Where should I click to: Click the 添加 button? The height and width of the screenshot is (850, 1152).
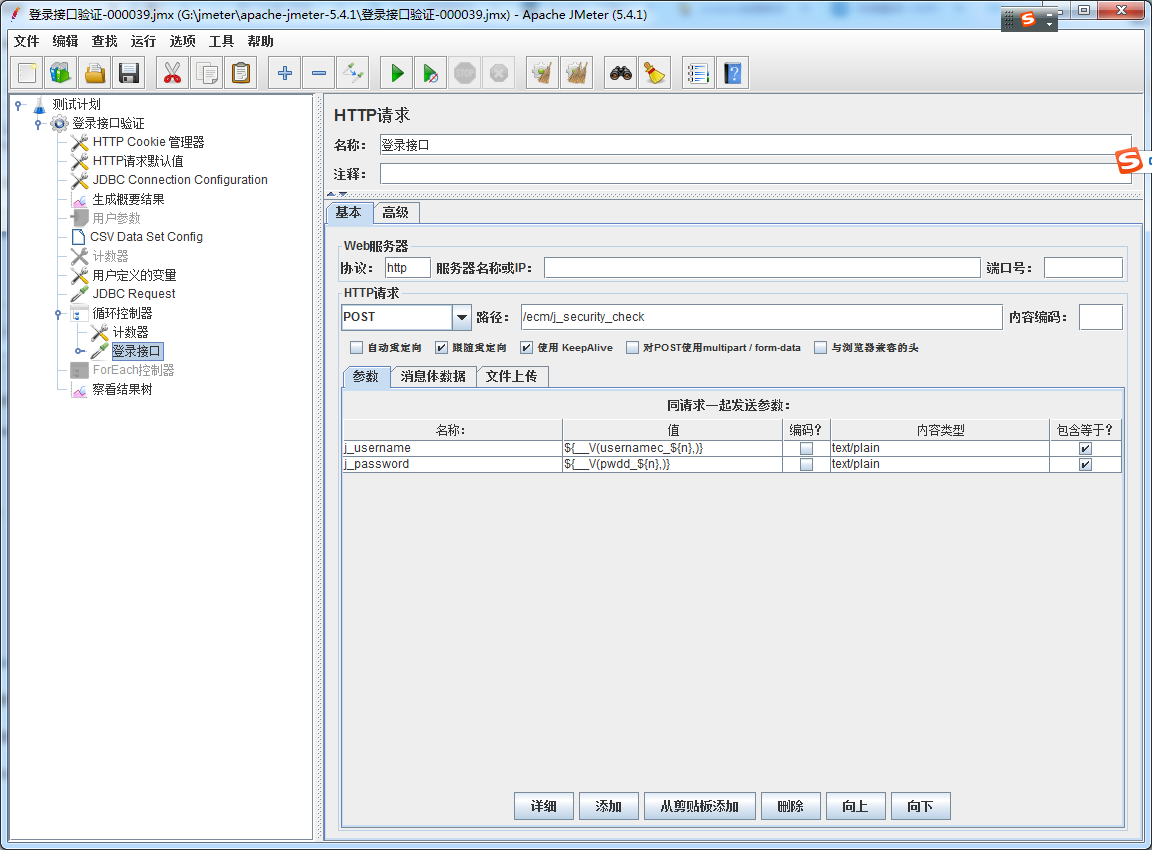pos(608,806)
